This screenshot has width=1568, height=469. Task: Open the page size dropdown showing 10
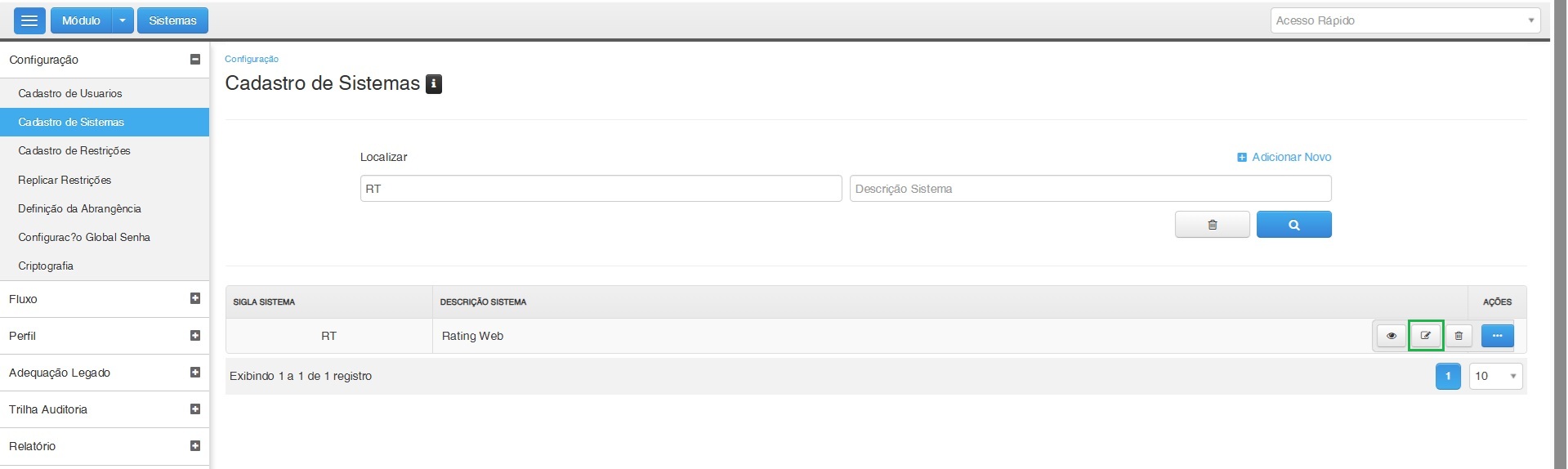click(x=1495, y=376)
